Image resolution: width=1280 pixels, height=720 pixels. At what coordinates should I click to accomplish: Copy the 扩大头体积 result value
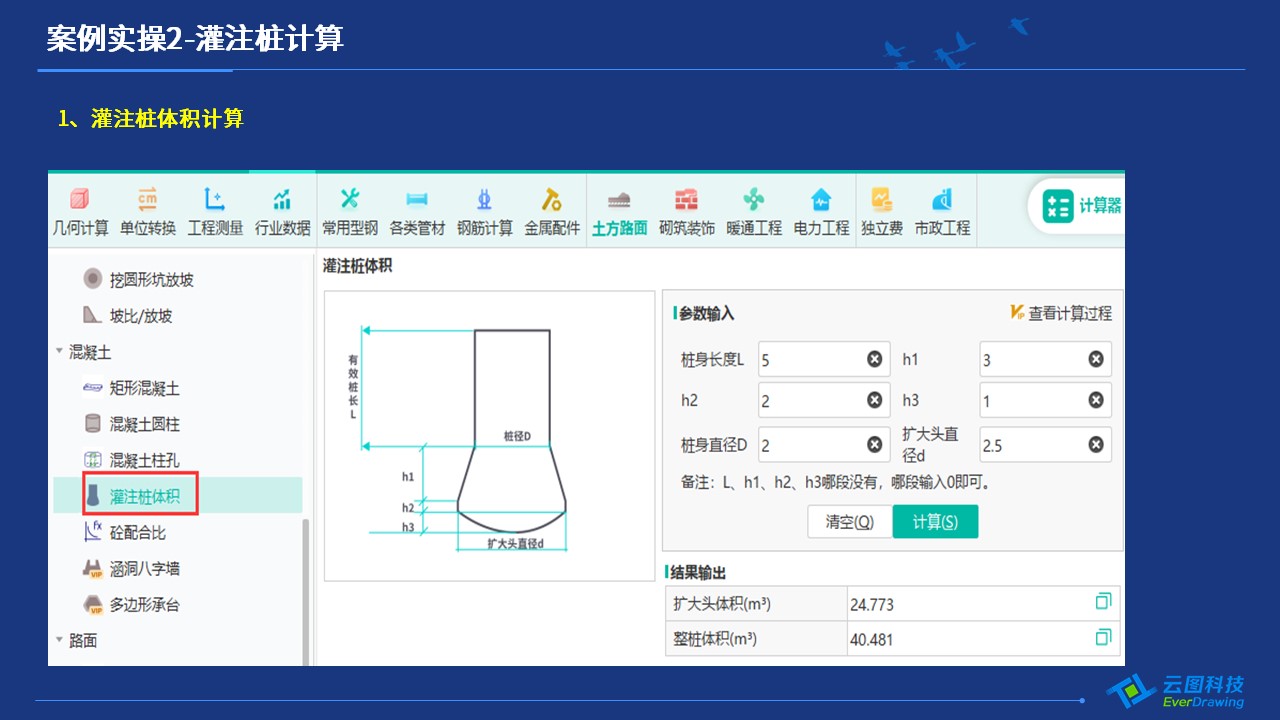tap(1102, 602)
